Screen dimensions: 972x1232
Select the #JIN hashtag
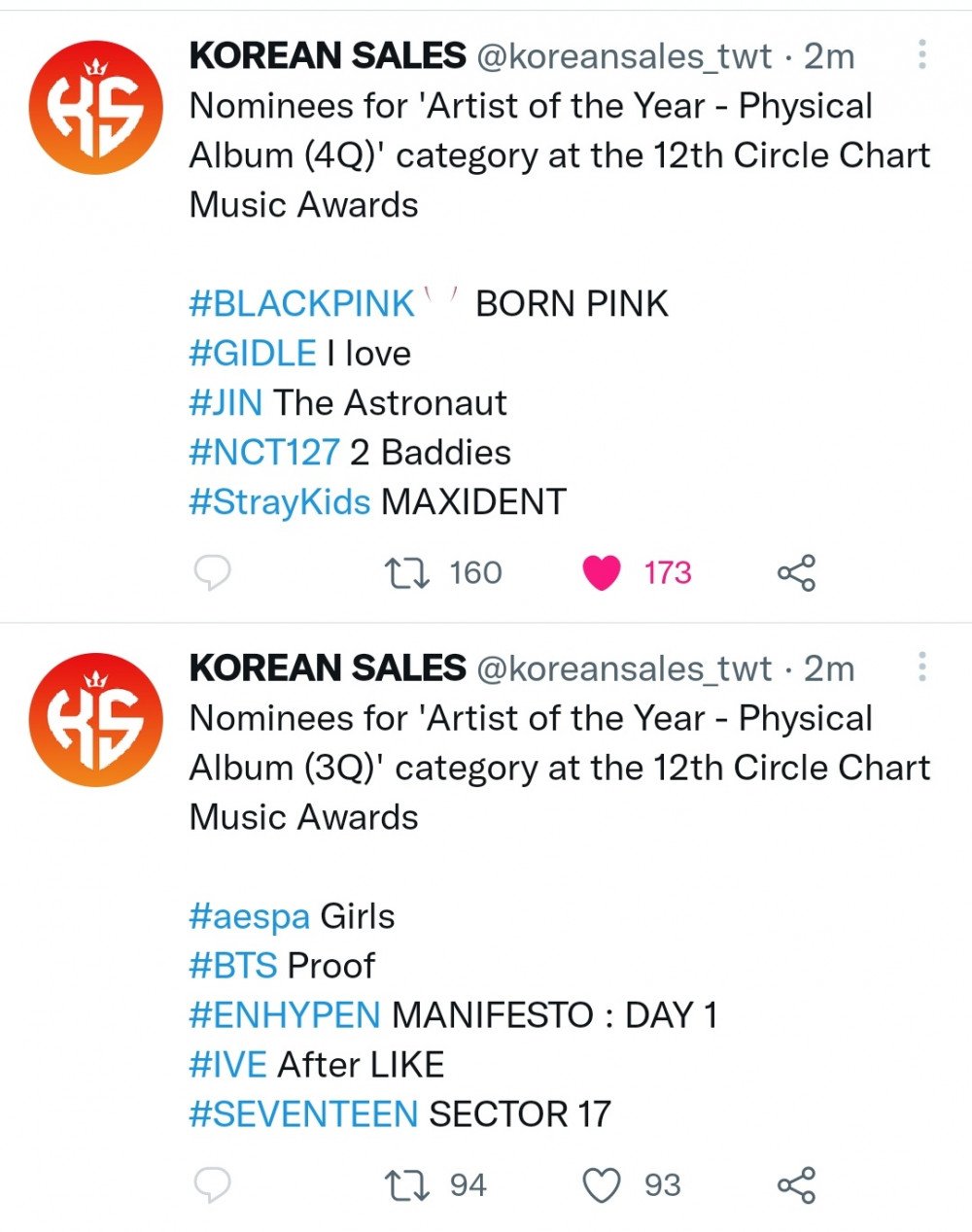pos(226,403)
